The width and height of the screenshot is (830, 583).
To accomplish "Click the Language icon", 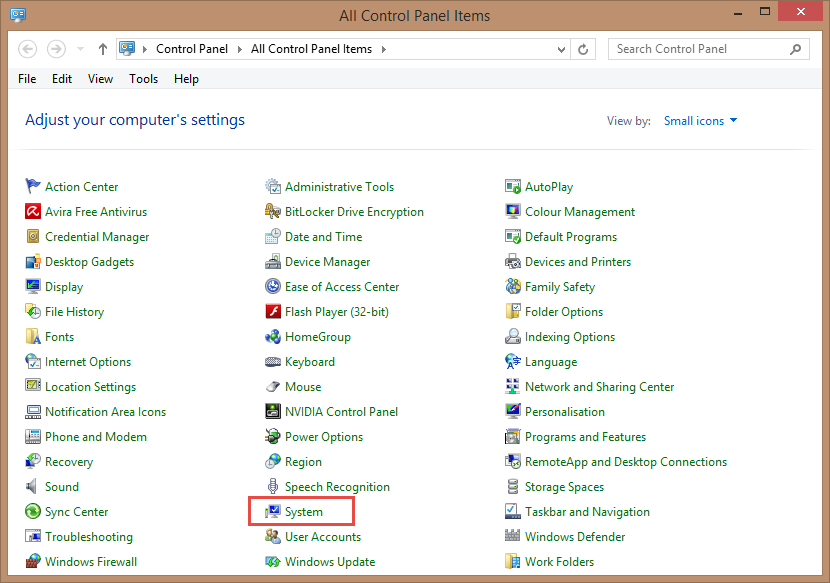I will point(512,361).
